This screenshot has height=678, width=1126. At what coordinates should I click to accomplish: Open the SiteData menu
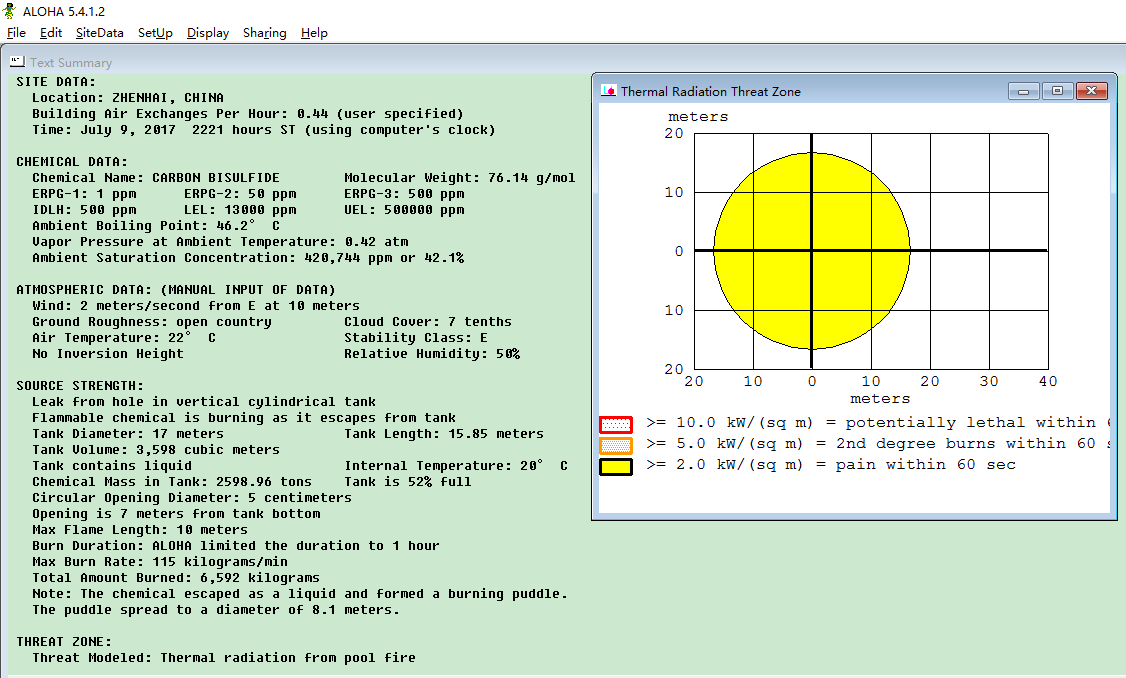(x=99, y=32)
